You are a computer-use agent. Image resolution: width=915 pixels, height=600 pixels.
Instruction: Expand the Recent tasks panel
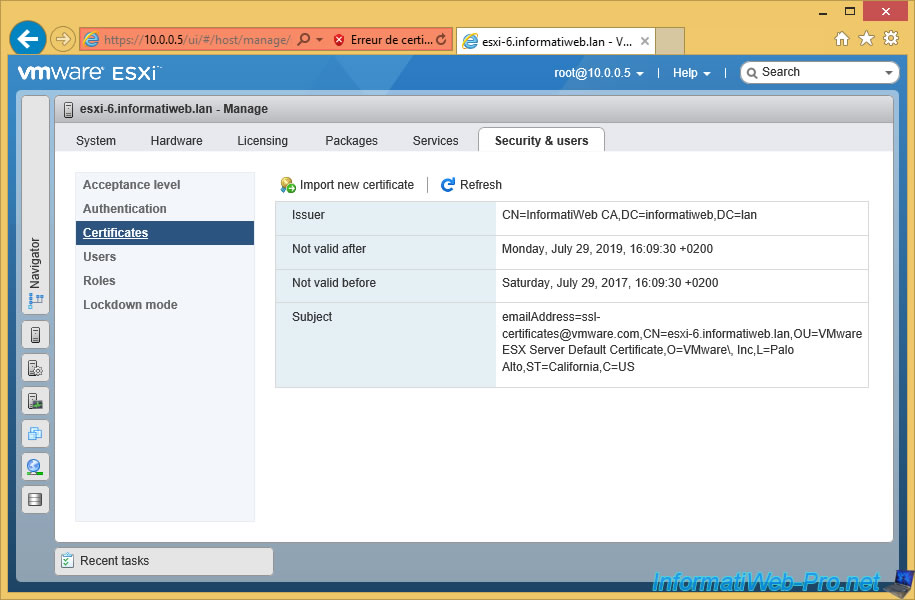point(164,561)
